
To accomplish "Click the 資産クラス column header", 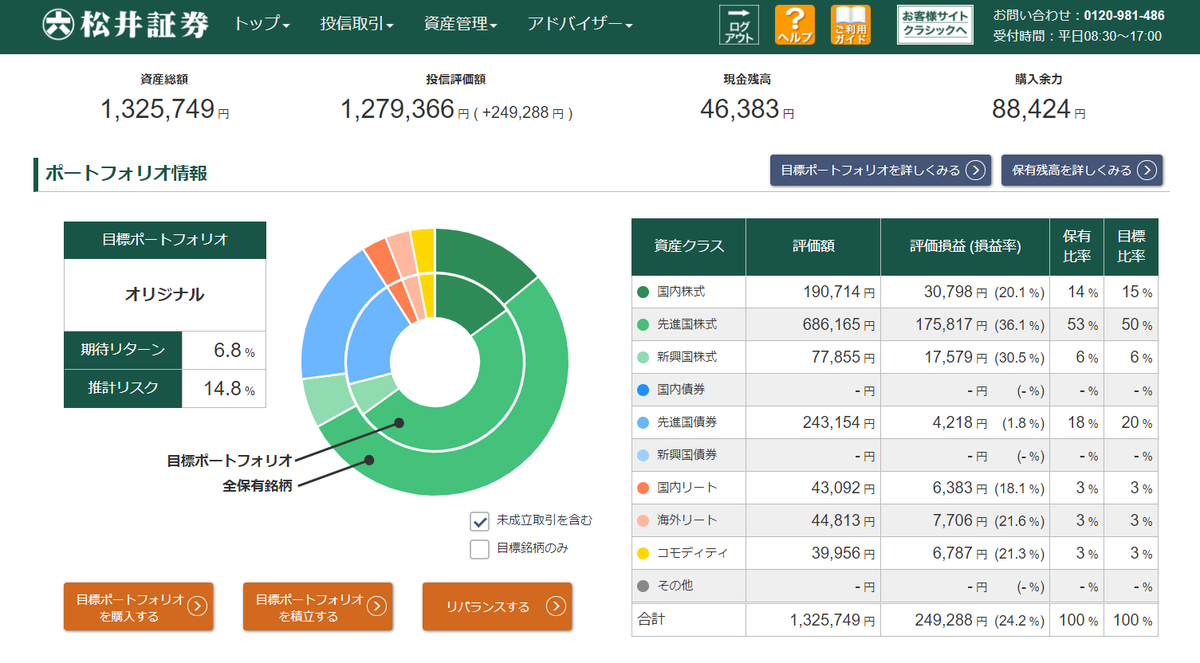I will 689,247.
